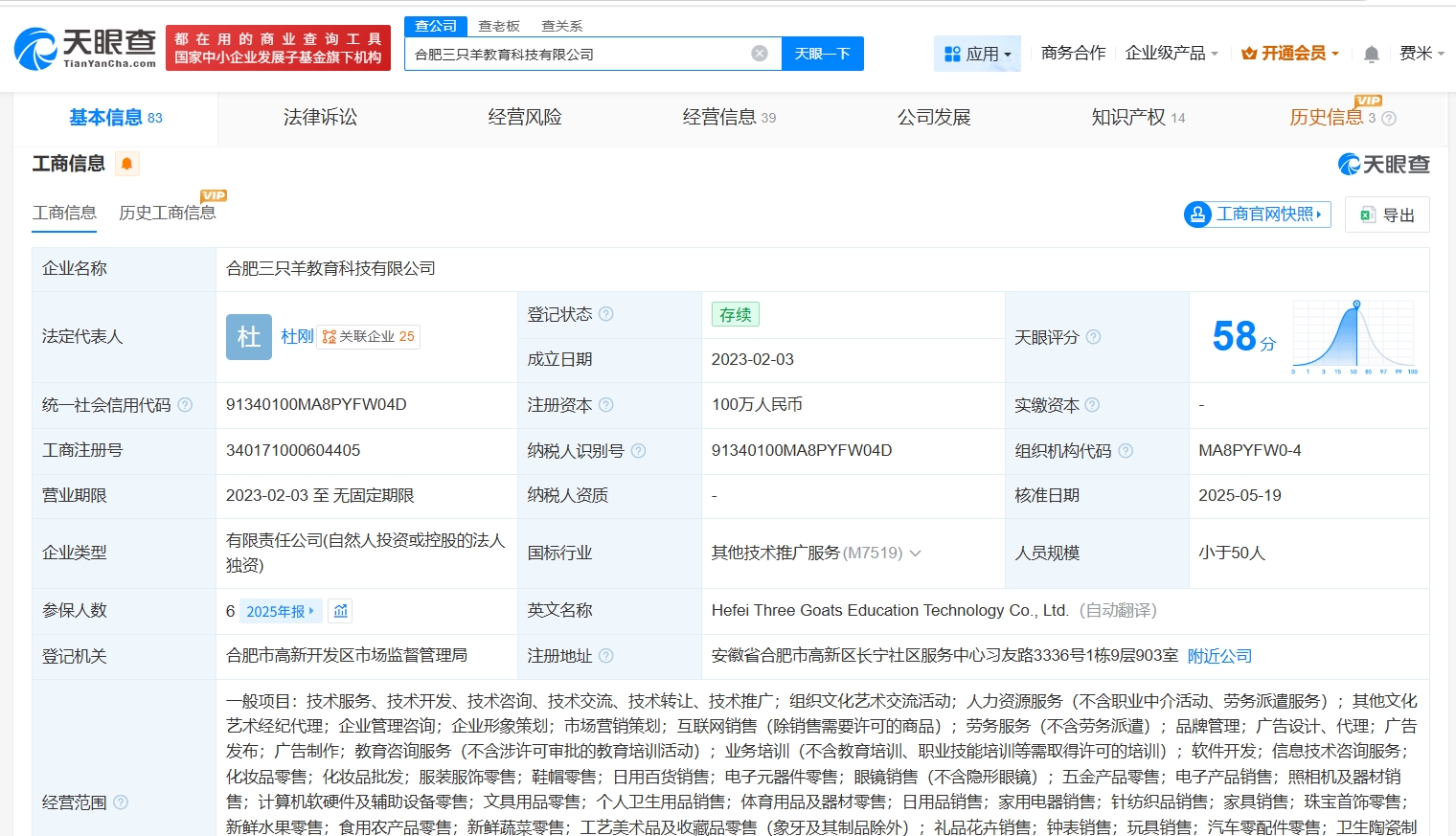Expand the 企业级产品 dropdown
This screenshot has height=836, width=1456.
pyautogui.click(x=1172, y=54)
